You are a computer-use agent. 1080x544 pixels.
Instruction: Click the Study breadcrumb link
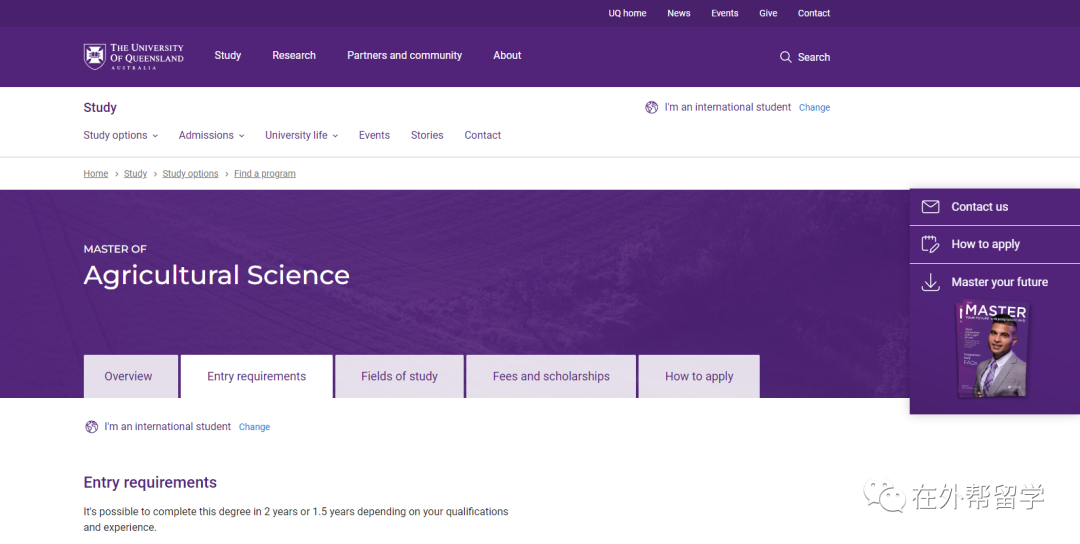[135, 174]
